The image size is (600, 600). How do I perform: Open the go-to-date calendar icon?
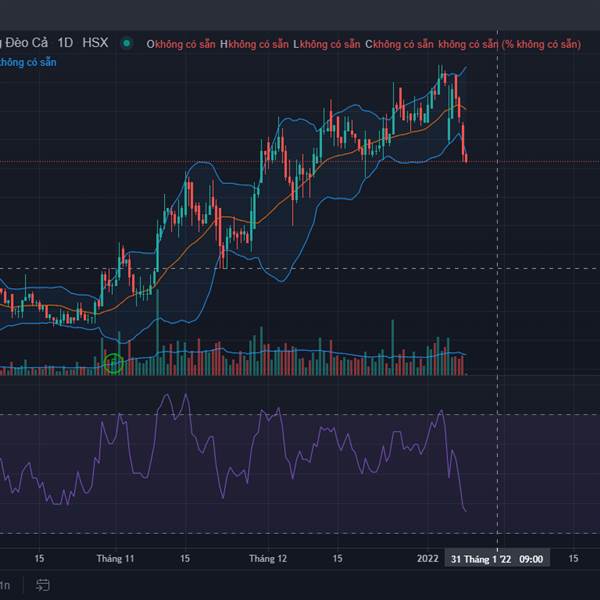(x=42, y=585)
